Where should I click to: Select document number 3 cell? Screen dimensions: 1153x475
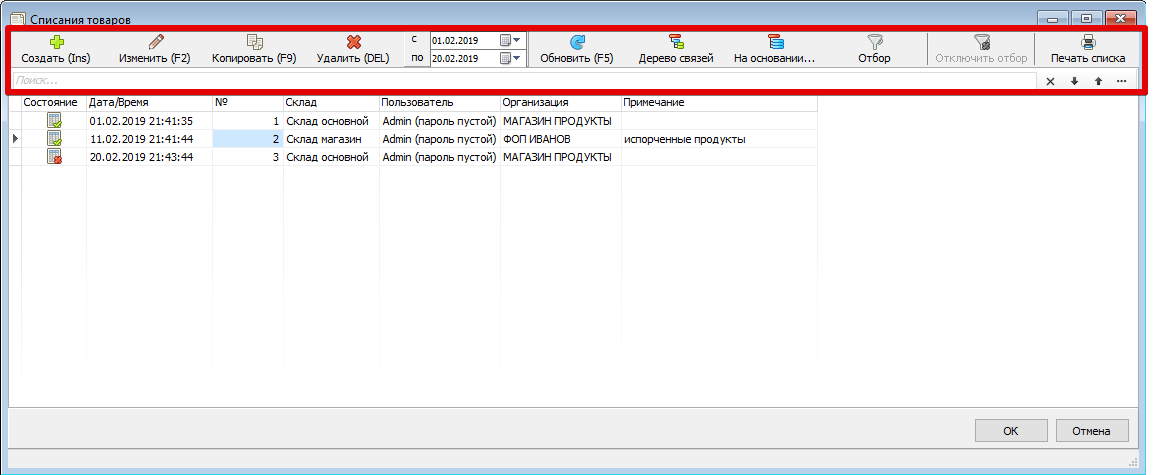pyautogui.click(x=248, y=156)
